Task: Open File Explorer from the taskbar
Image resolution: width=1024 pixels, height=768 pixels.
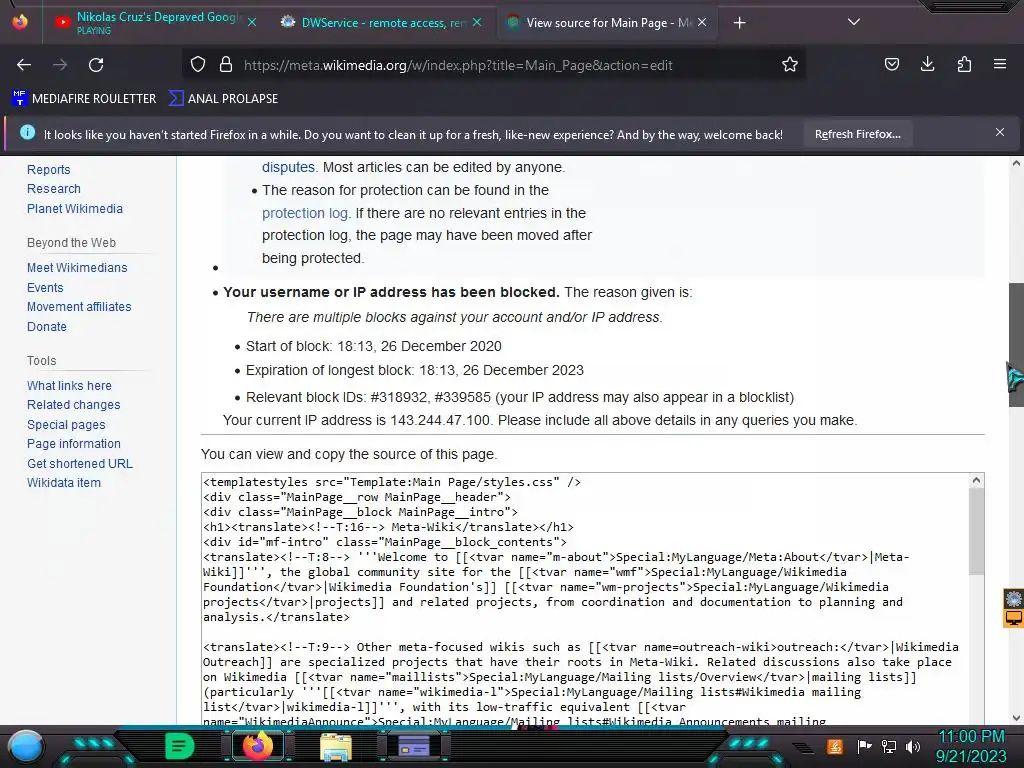Action: click(x=336, y=746)
